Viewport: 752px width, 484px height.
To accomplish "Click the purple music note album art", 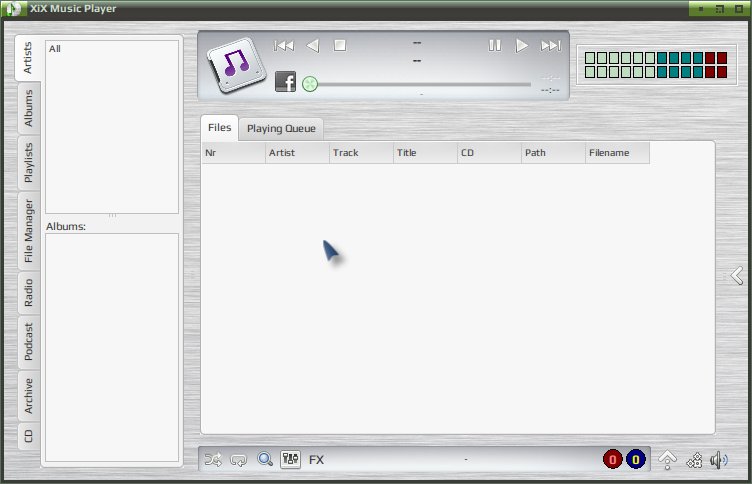I will coord(236,64).
